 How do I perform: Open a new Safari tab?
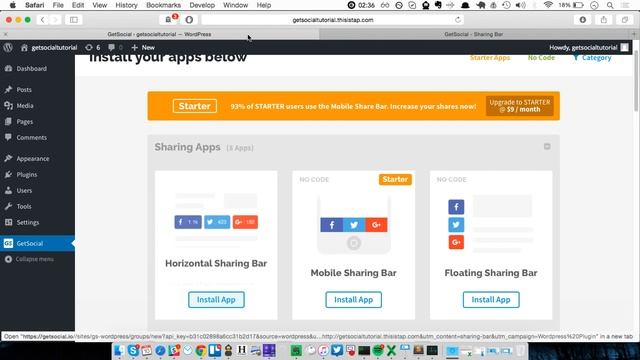634,34
